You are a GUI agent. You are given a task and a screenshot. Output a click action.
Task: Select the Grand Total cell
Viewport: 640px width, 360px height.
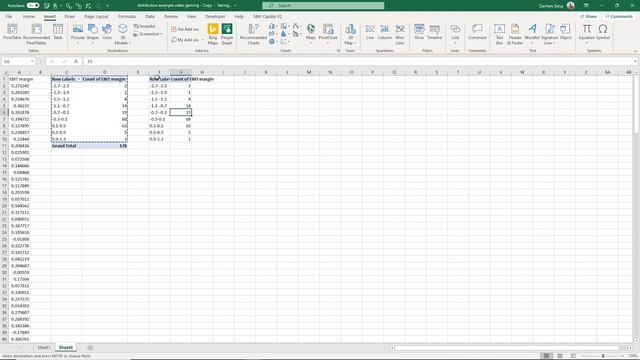click(66, 146)
